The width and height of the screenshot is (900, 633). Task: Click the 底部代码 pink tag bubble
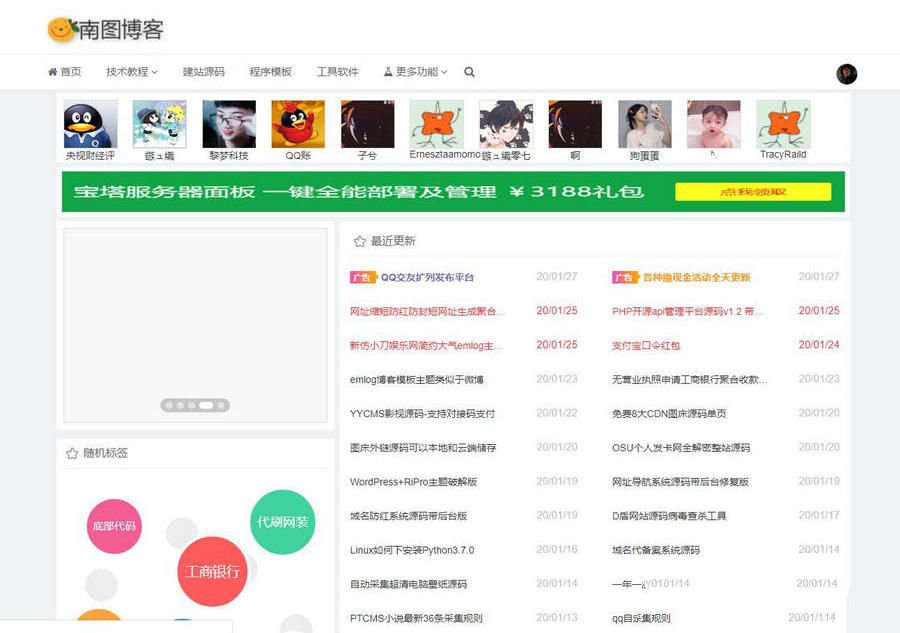[114, 526]
